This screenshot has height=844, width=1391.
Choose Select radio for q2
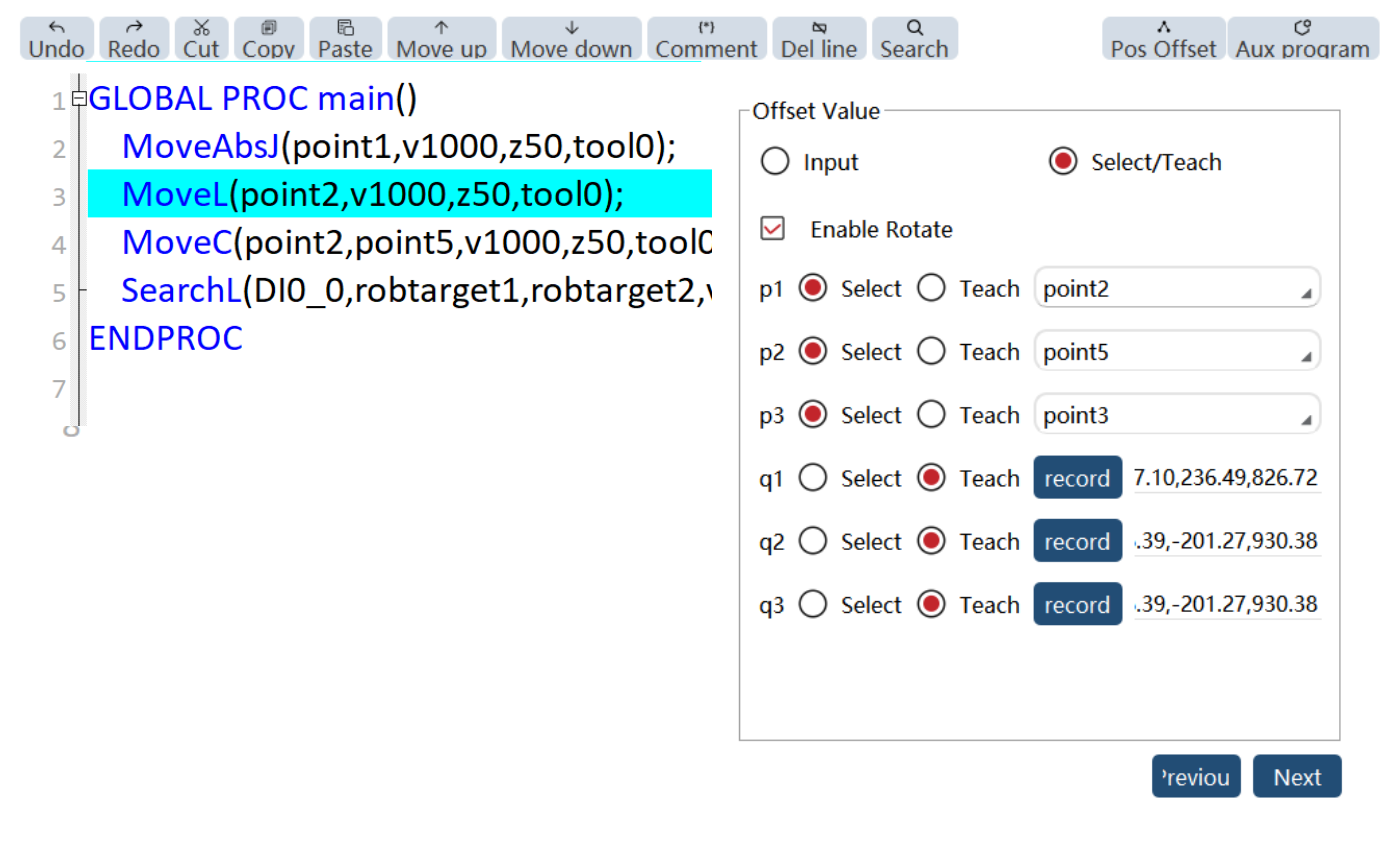(814, 542)
